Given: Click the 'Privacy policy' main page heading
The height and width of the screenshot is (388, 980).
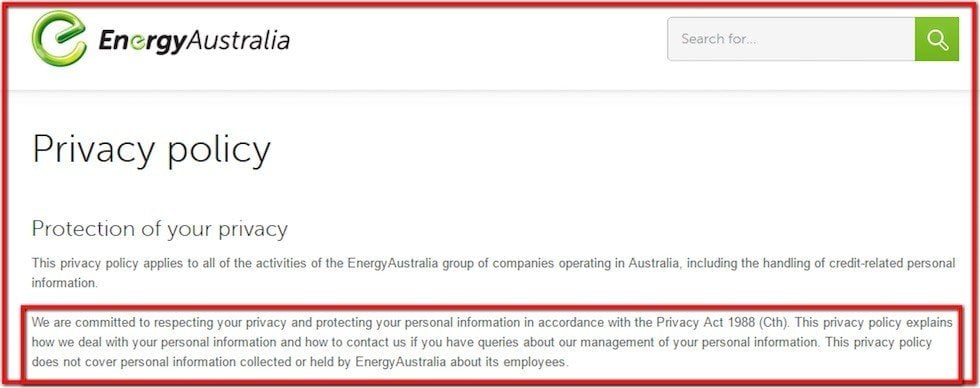Looking at the screenshot, I should click(151, 149).
